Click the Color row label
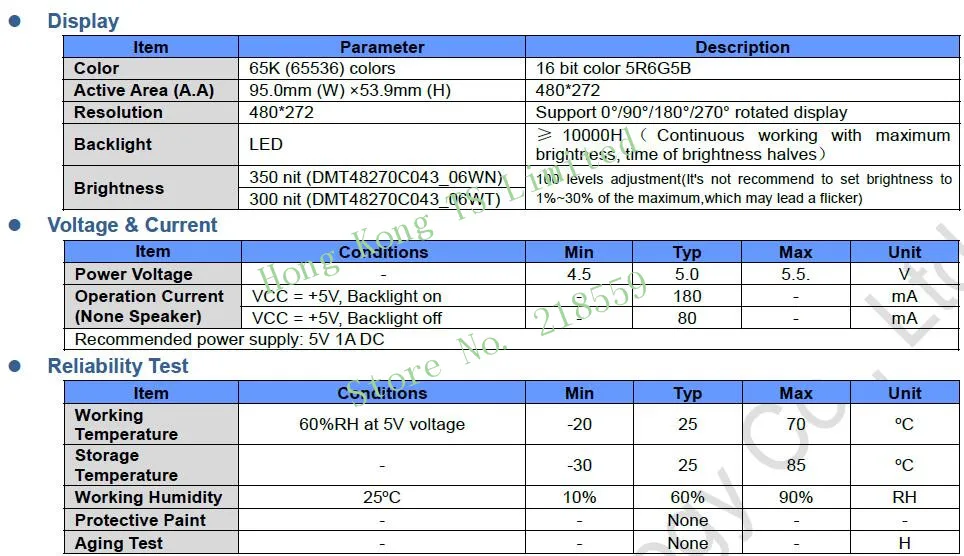Image resolution: width=964 pixels, height=556 pixels. (x=97, y=68)
